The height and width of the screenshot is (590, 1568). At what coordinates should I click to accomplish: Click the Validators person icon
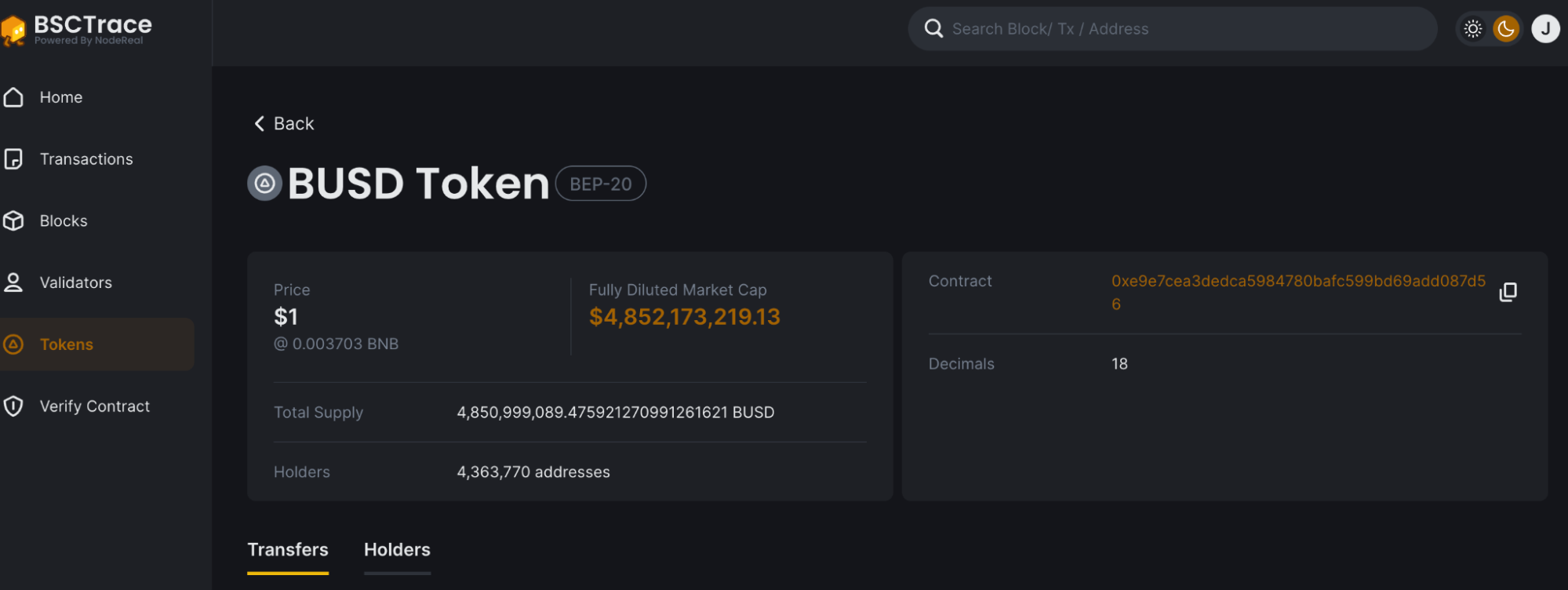[x=13, y=282]
